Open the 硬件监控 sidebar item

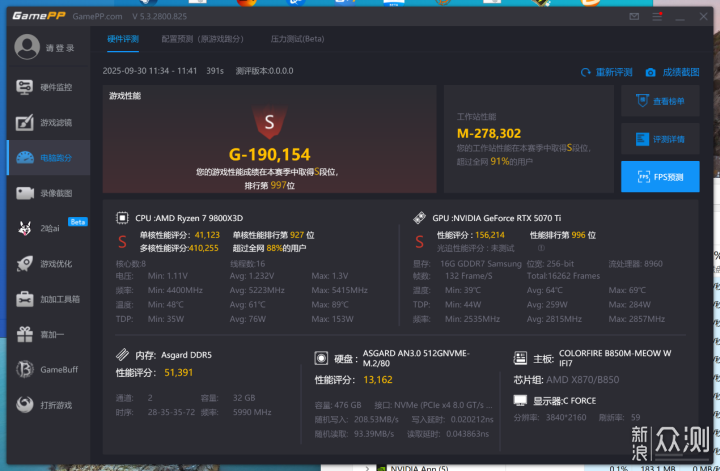pos(48,87)
